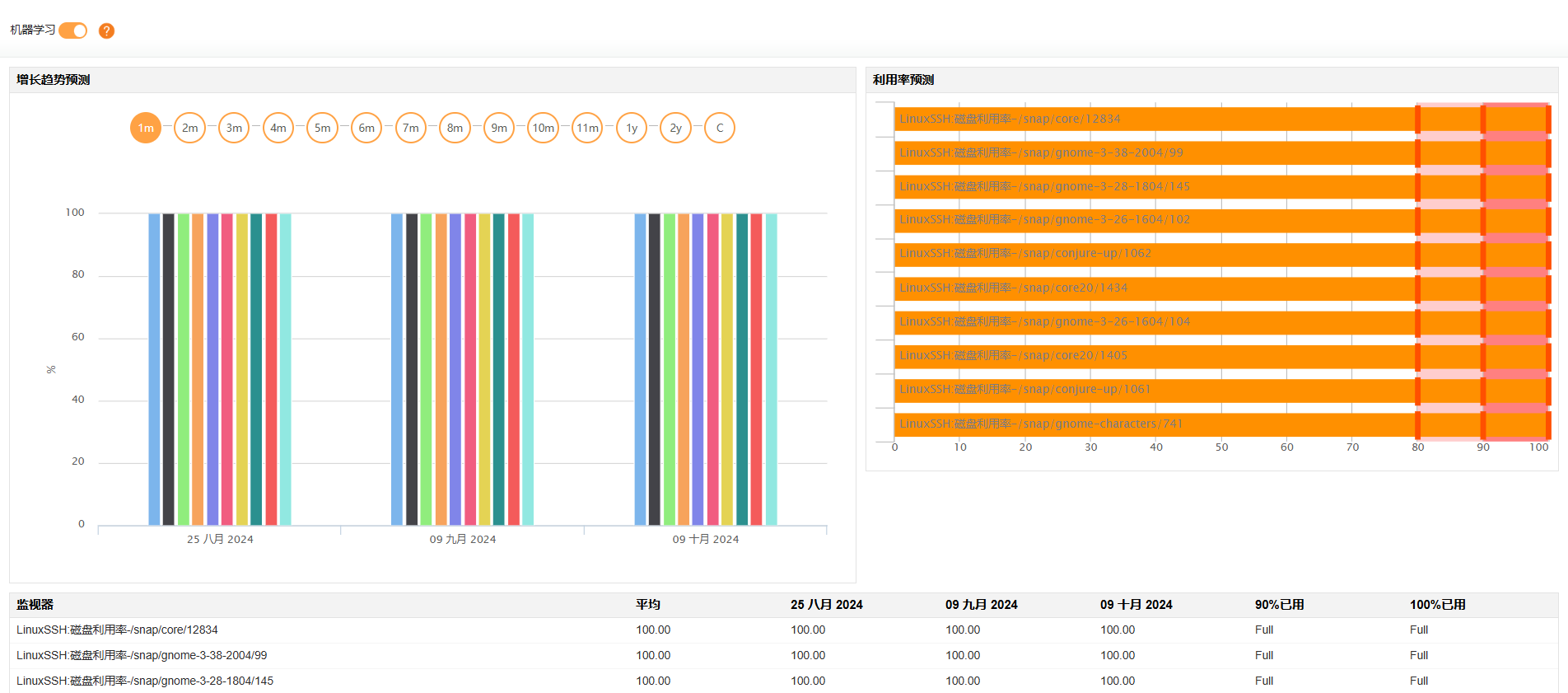
Task: Click the 增长趋势预测 panel title
Action: pos(54,80)
